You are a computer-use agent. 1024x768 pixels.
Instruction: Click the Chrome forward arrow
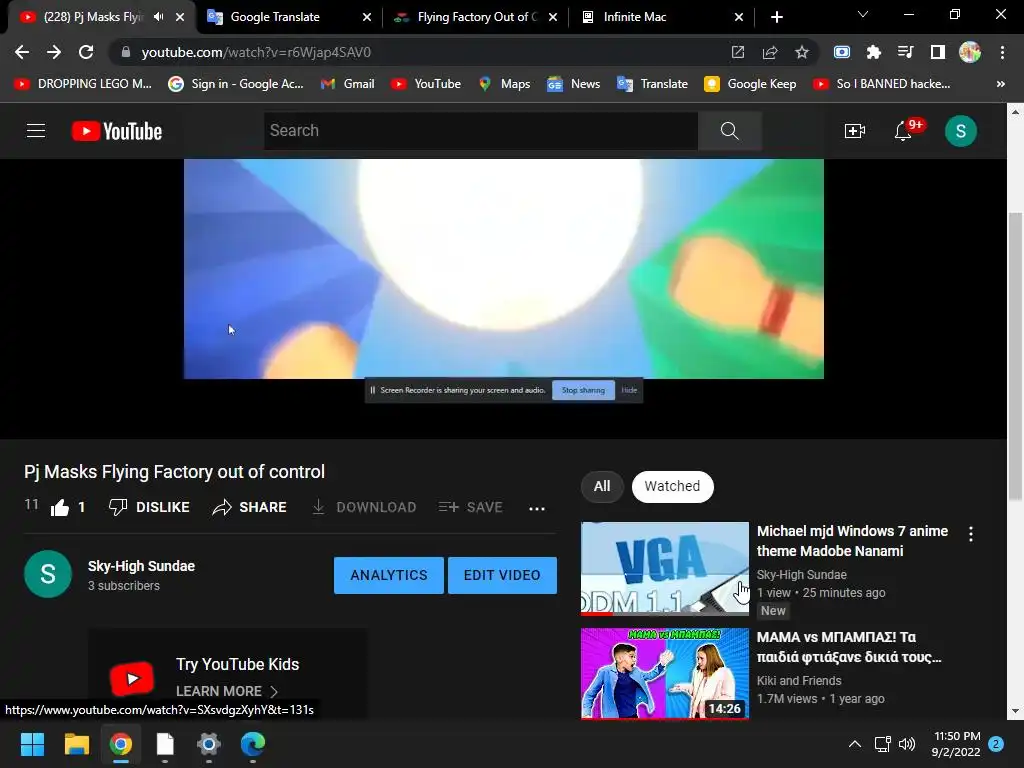click(x=54, y=52)
